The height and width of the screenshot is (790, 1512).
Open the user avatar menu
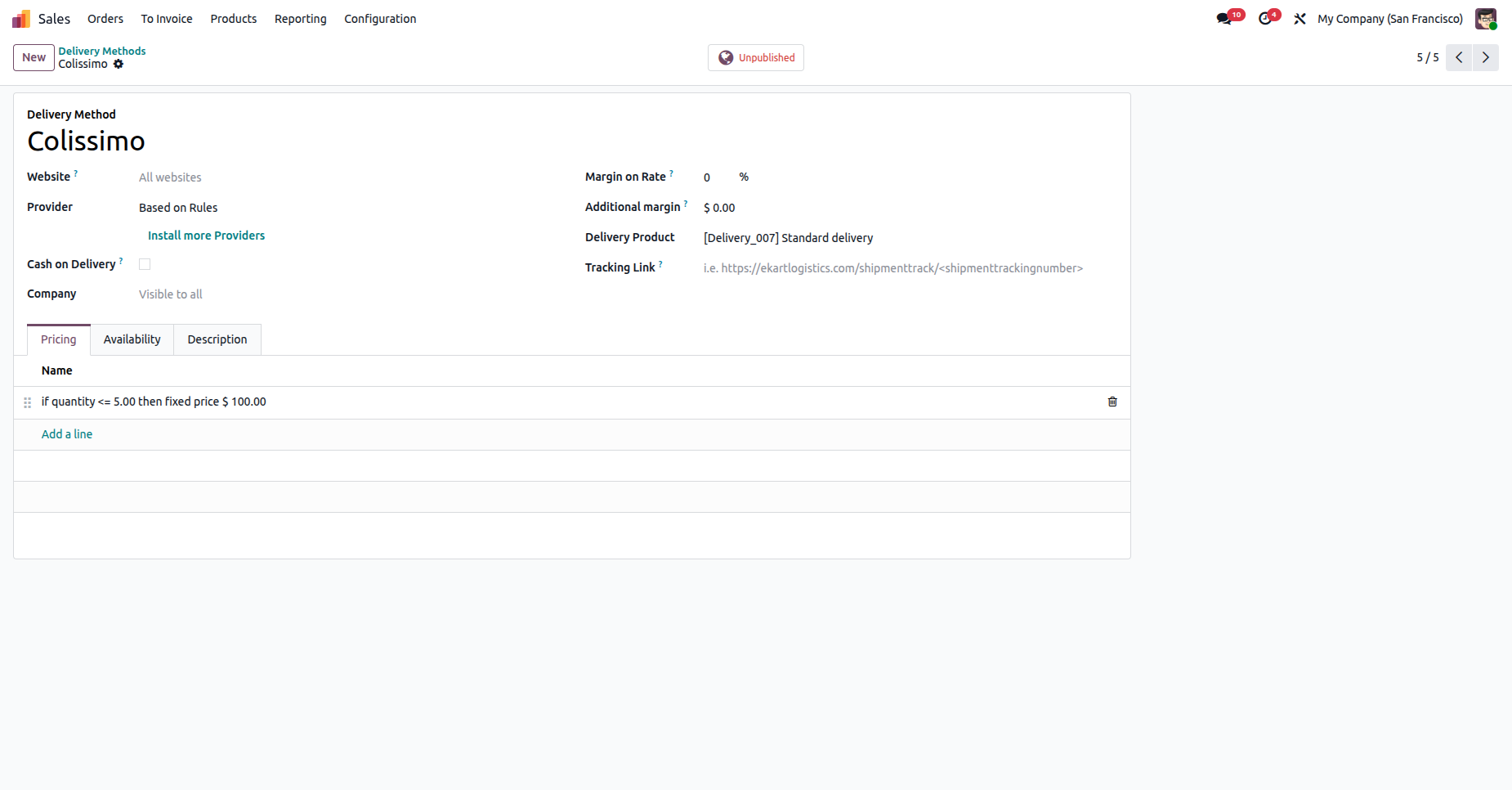(1486, 19)
